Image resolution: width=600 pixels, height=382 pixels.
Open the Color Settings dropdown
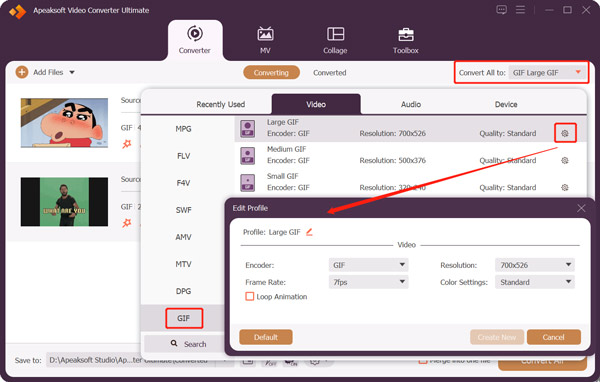coord(535,282)
